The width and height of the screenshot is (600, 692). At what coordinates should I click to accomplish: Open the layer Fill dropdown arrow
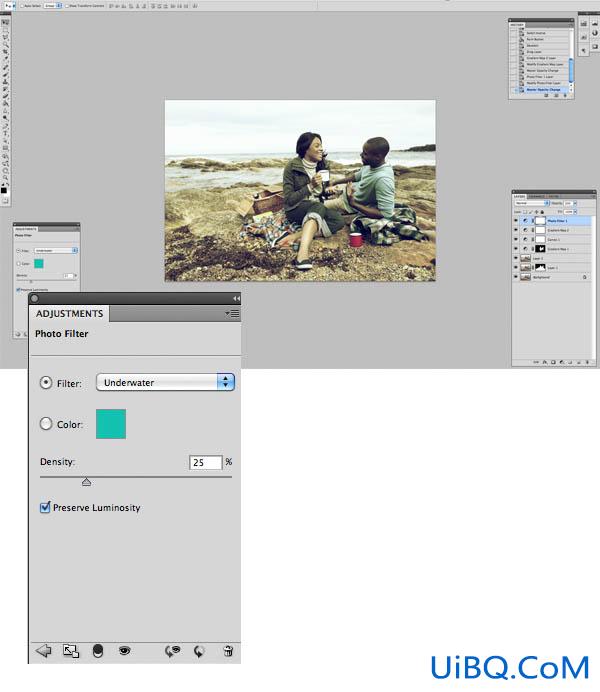coord(575,212)
